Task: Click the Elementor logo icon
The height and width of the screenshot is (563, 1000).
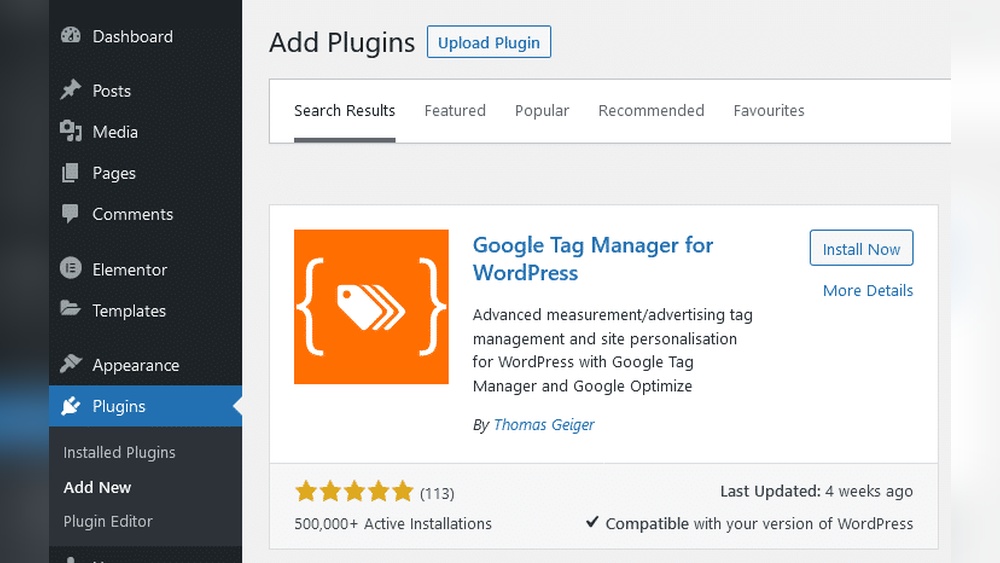Action: pos(71,268)
